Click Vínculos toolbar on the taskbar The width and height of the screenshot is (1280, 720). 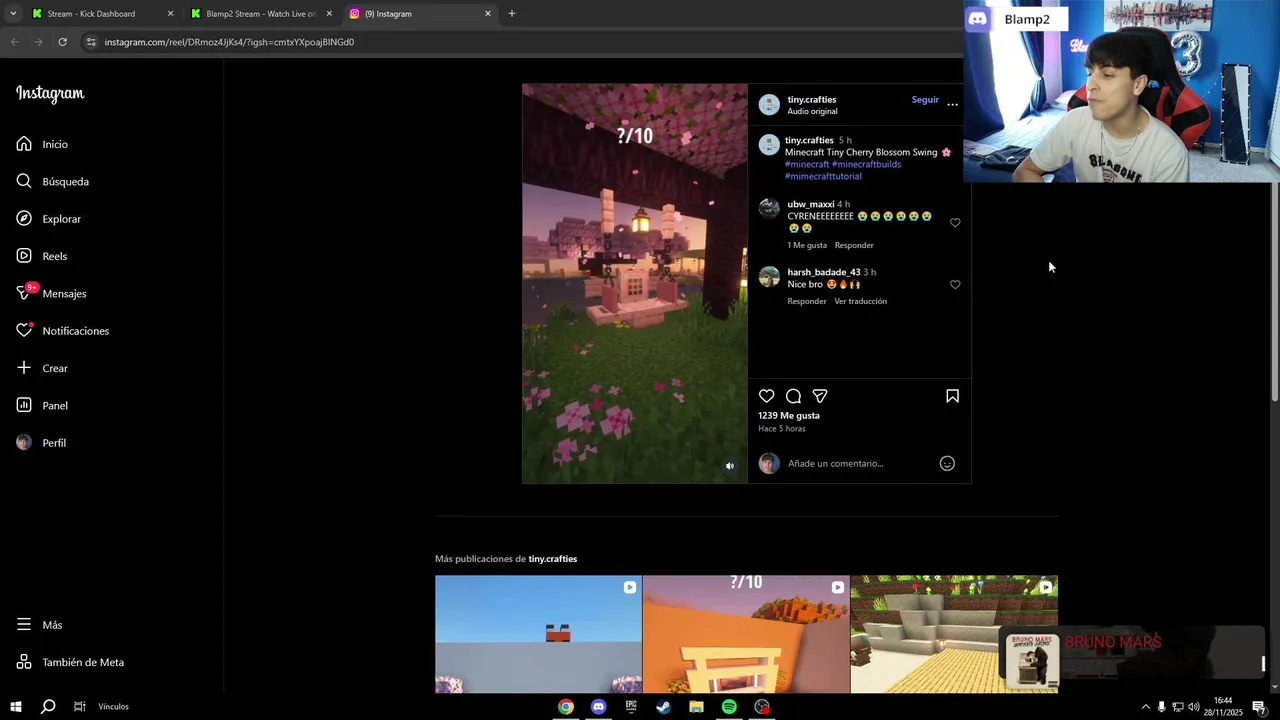113,707
